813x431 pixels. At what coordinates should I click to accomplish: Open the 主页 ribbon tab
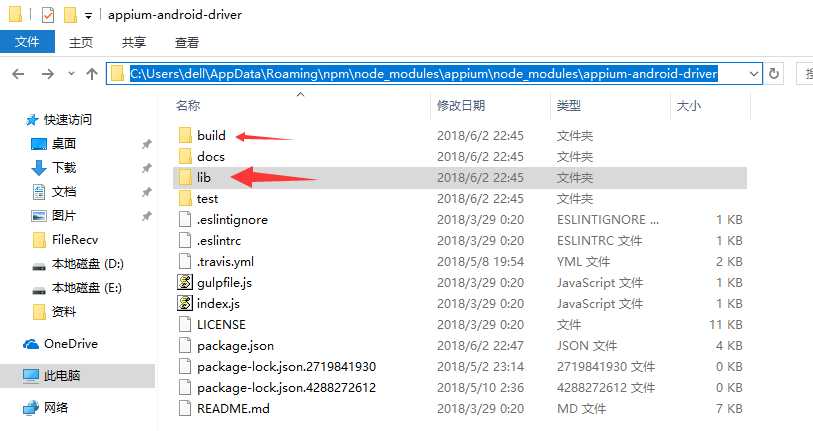(x=81, y=43)
